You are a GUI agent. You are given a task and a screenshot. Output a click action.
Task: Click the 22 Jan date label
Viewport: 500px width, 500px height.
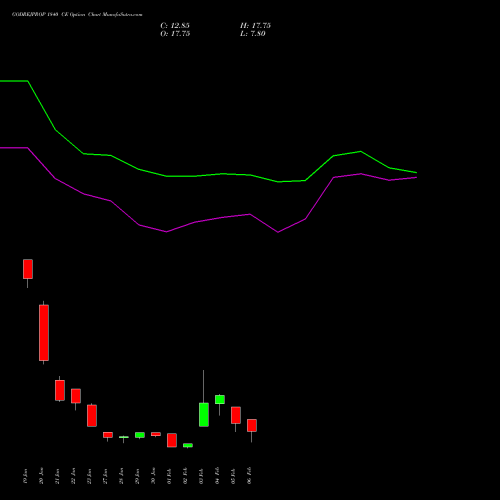[x=74, y=476]
